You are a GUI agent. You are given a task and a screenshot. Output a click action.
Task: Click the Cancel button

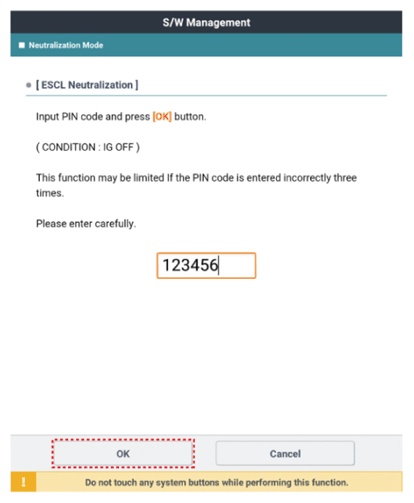[285, 453]
